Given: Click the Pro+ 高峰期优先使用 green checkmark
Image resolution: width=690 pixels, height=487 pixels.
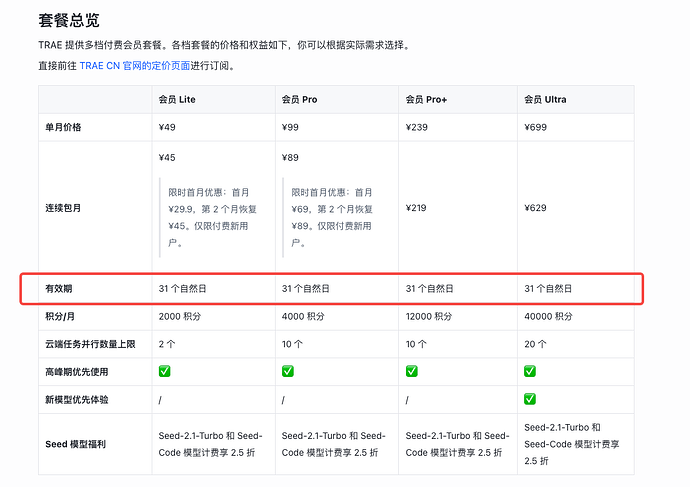Looking at the screenshot, I should pos(411,371).
